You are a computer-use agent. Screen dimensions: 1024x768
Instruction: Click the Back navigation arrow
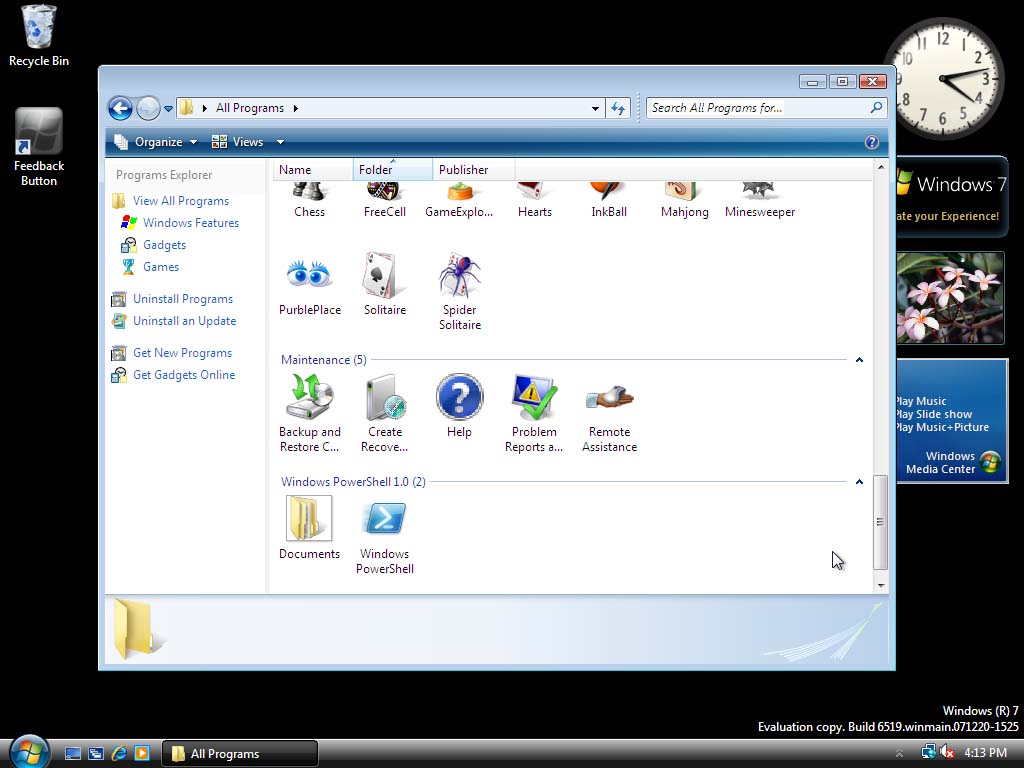coord(121,108)
